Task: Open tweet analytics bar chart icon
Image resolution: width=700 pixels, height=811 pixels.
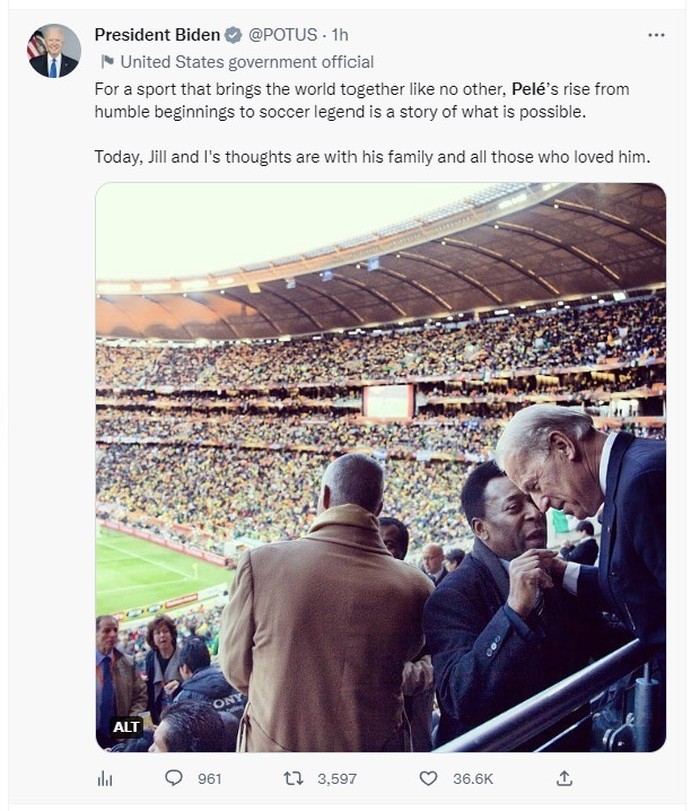Action: (x=103, y=778)
